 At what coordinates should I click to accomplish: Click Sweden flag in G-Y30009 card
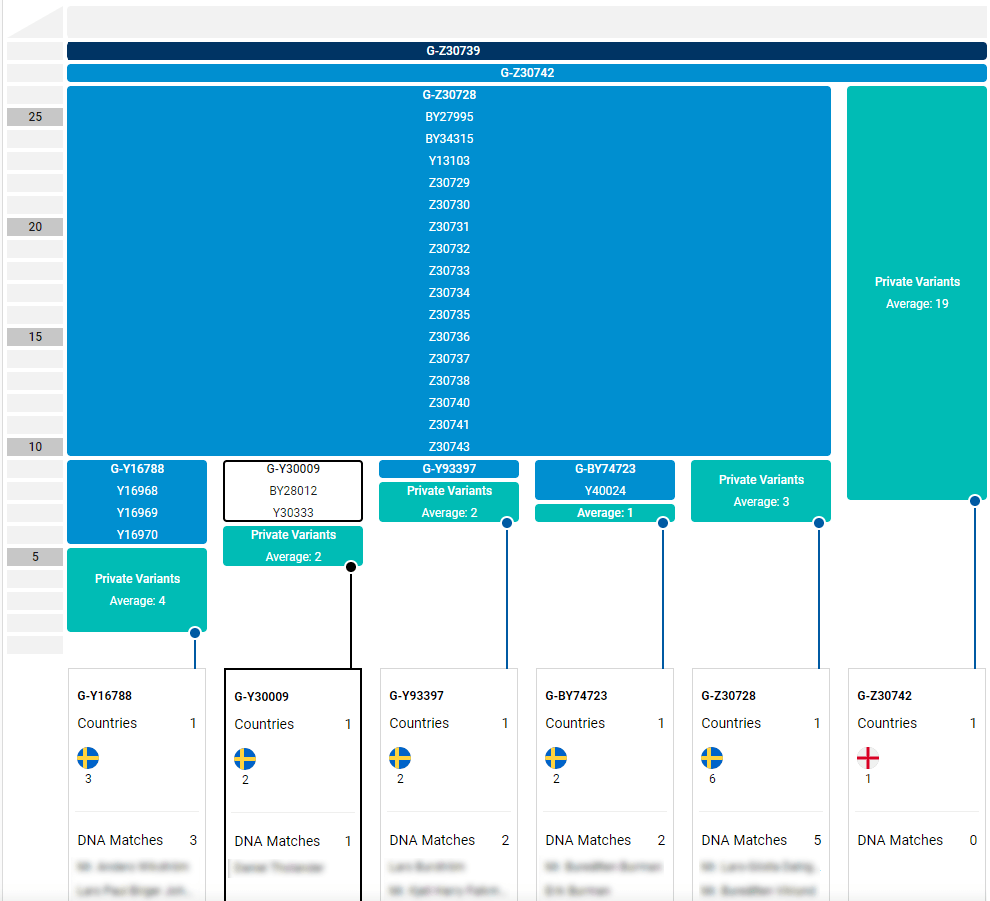coord(245,758)
